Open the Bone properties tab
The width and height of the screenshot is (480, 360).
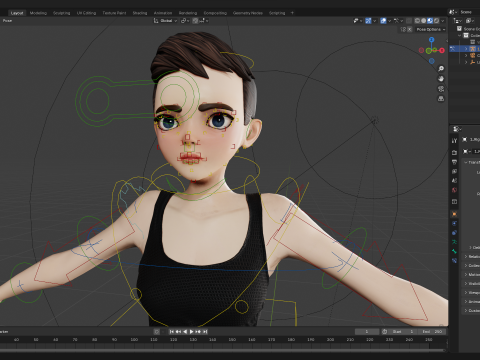pos(454,251)
